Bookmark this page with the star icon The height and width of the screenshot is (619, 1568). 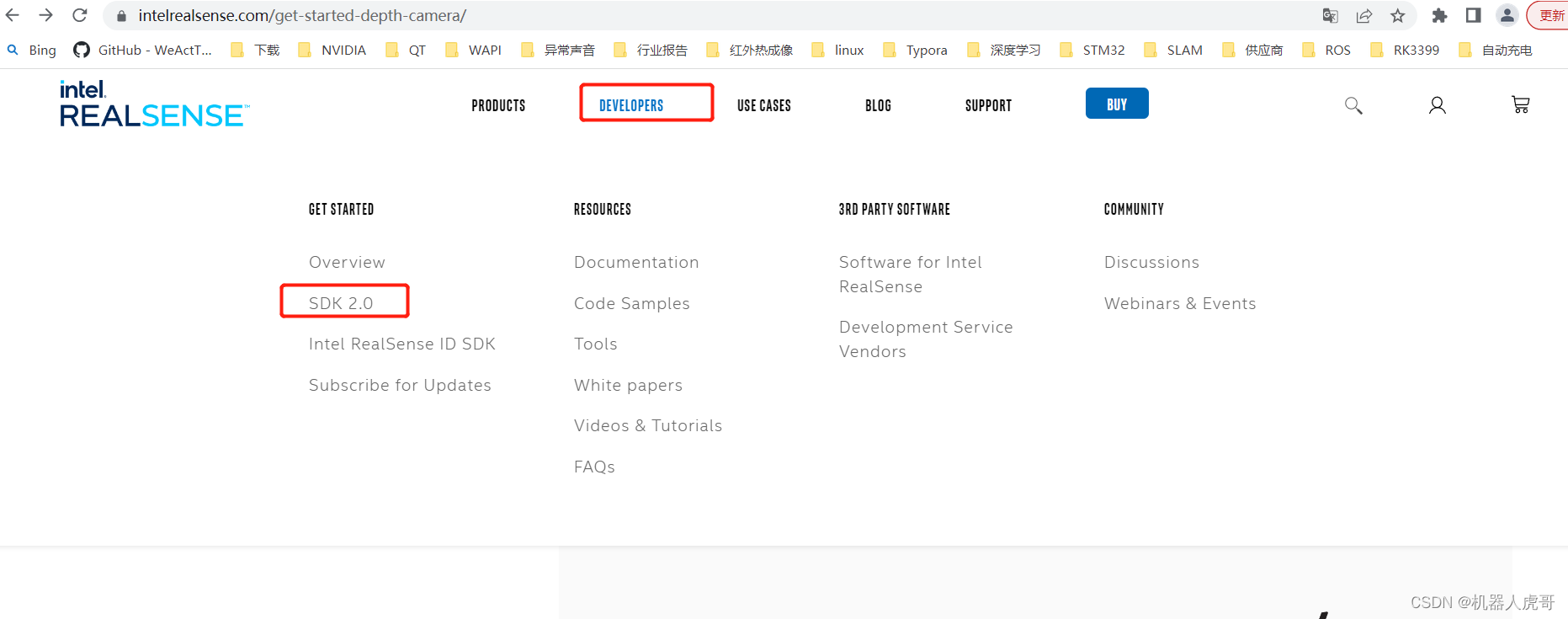[x=1398, y=15]
